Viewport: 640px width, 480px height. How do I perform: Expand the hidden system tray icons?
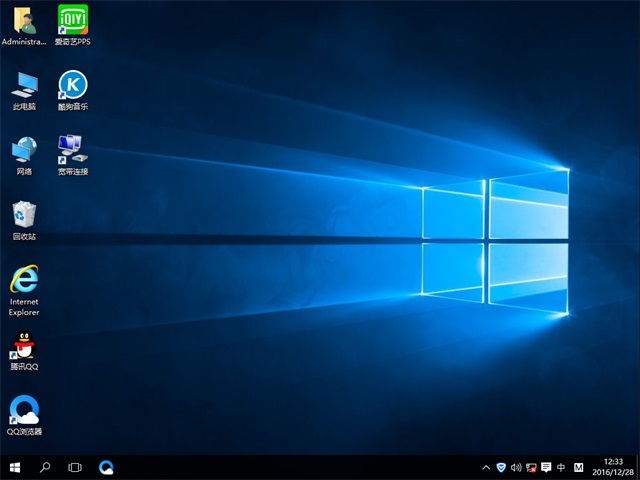coord(486,467)
